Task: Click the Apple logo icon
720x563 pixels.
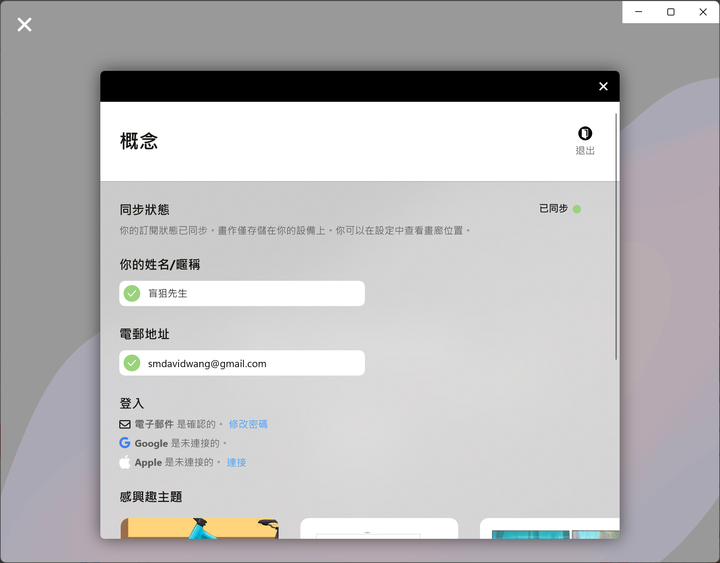Action: (x=125, y=462)
